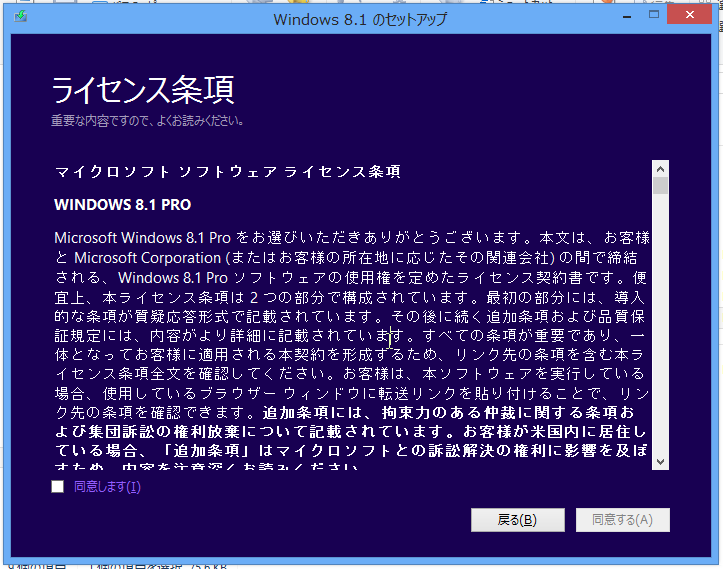723x569 pixels.
Task: Click the ライセンス条項 page title
Action: coord(143,89)
